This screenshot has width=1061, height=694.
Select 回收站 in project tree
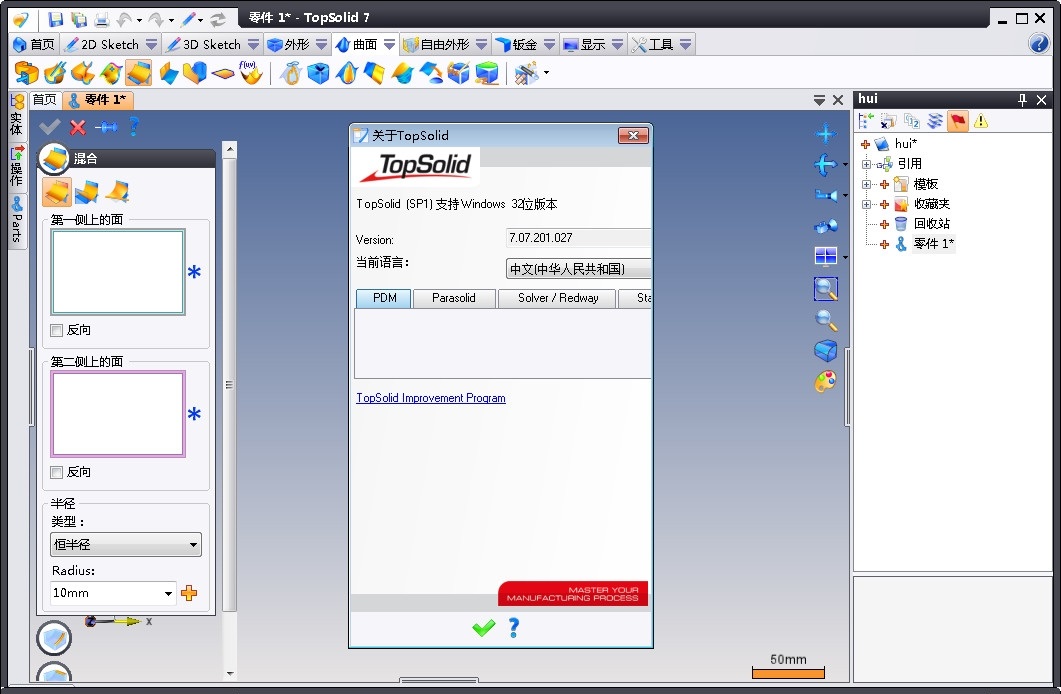point(931,223)
